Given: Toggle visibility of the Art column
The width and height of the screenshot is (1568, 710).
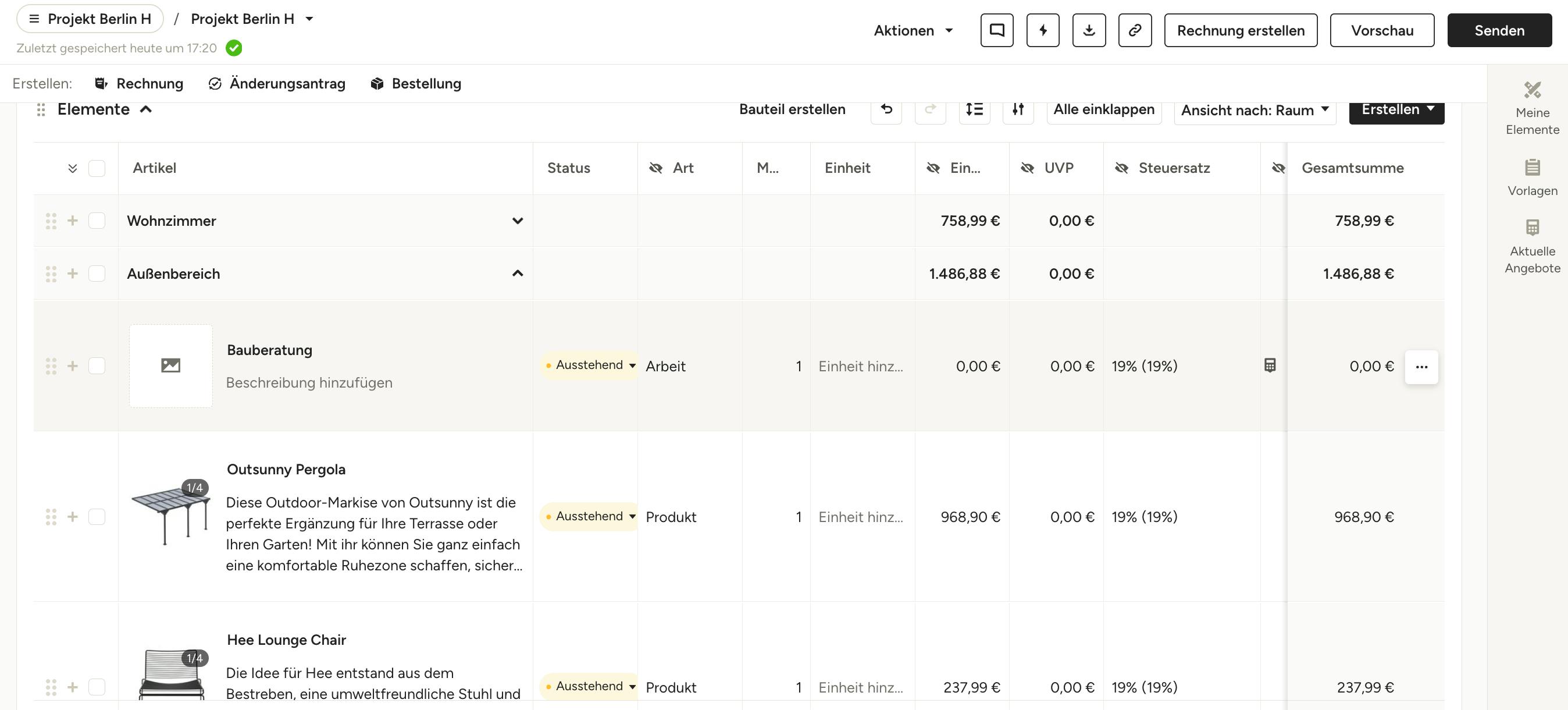Looking at the screenshot, I should pyautogui.click(x=655, y=168).
